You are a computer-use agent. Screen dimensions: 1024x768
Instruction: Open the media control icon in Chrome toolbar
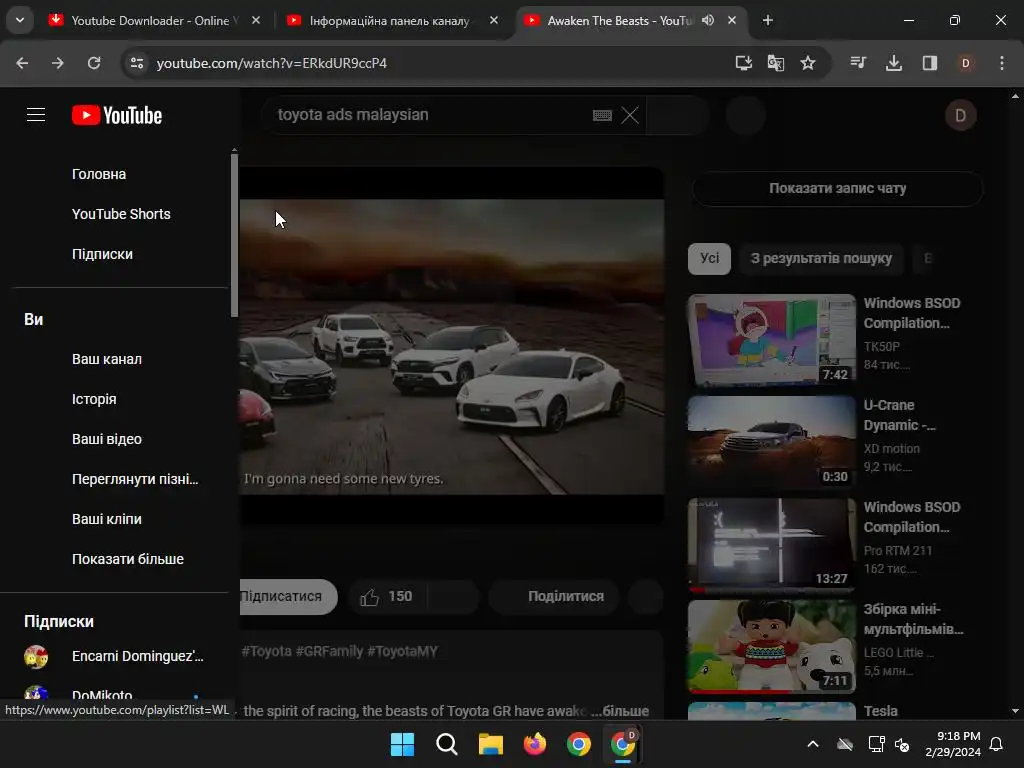(x=858, y=63)
